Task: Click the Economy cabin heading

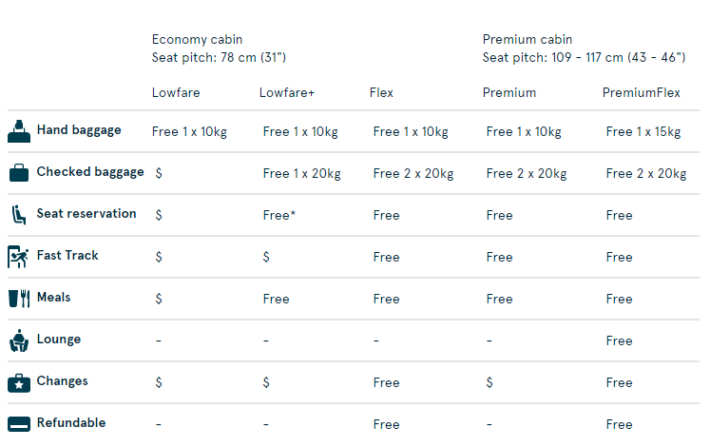Action: point(197,39)
